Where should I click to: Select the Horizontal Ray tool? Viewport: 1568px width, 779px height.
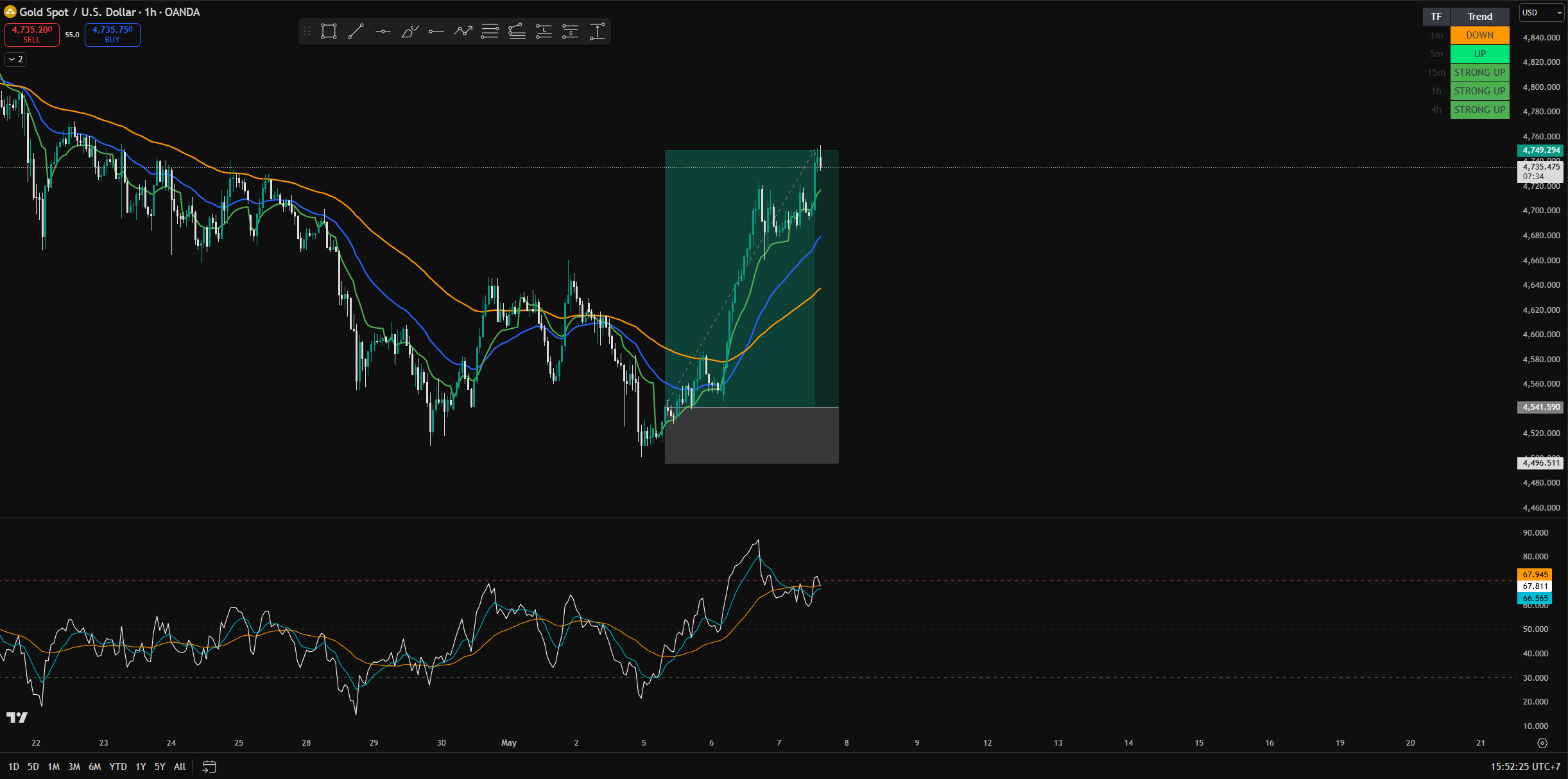pyautogui.click(x=436, y=31)
